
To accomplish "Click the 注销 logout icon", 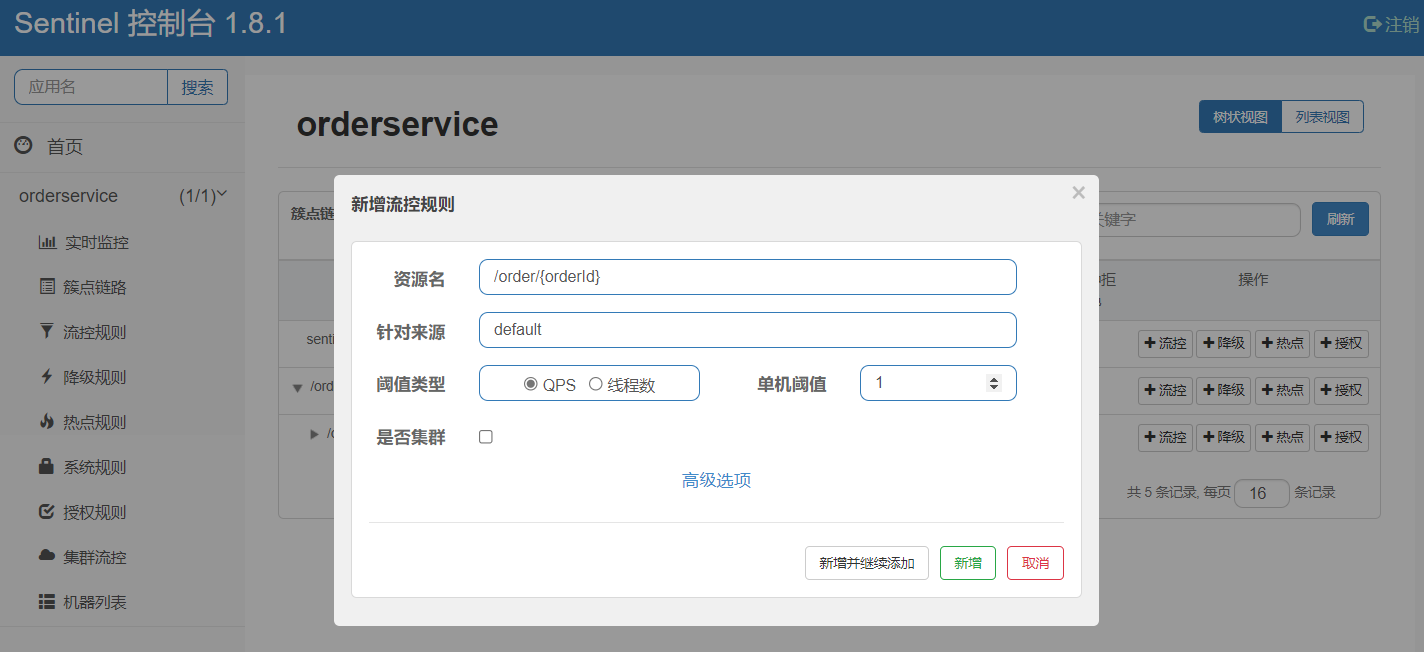I will click(x=1372, y=24).
